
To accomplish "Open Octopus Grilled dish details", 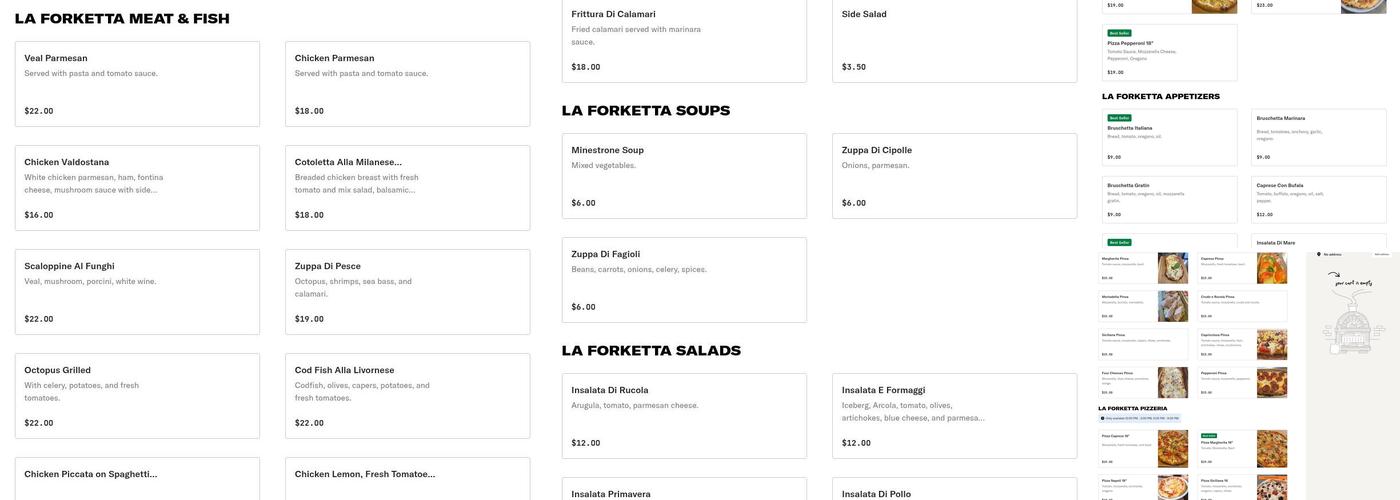I will (137, 396).
